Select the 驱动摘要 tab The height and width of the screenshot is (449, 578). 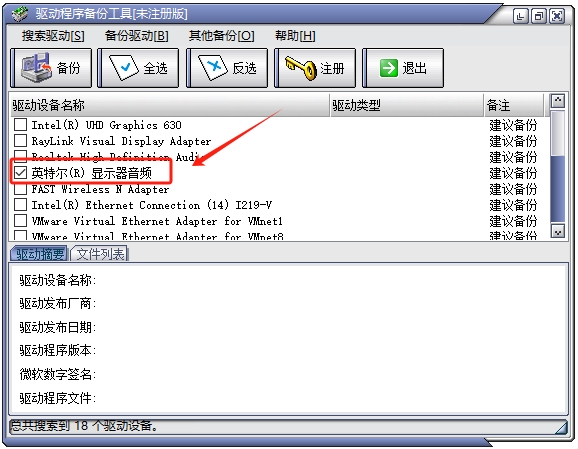pyautogui.click(x=40, y=254)
